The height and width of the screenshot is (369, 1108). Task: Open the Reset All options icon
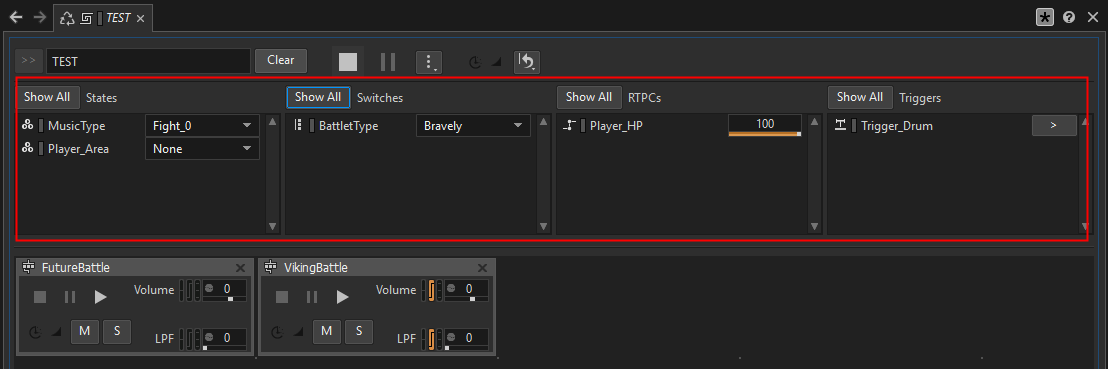point(526,62)
